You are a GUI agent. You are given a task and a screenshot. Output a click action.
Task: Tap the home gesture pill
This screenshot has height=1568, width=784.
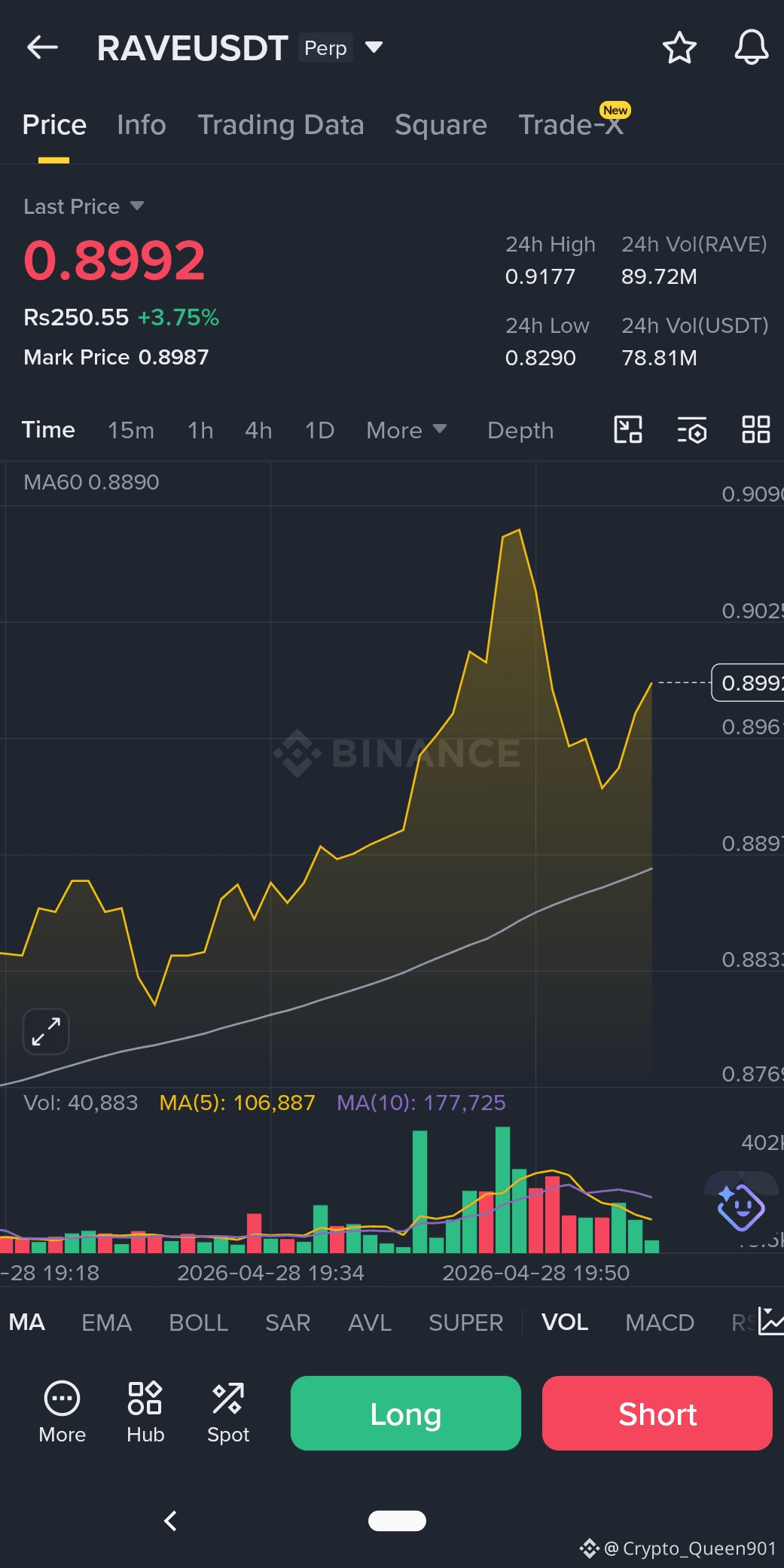click(397, 1521)
